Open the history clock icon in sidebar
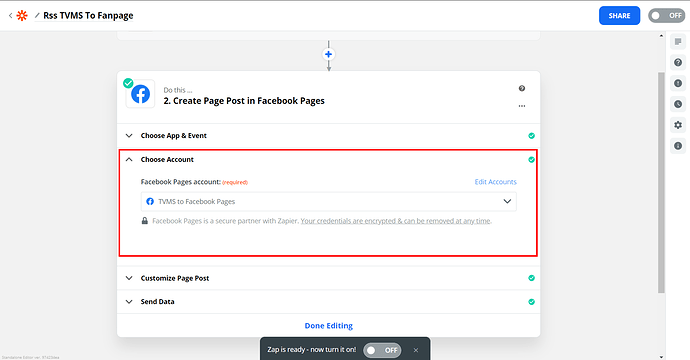Image resolution: width=690 pixels, height=360 pixels. click(x=678, y=104)
